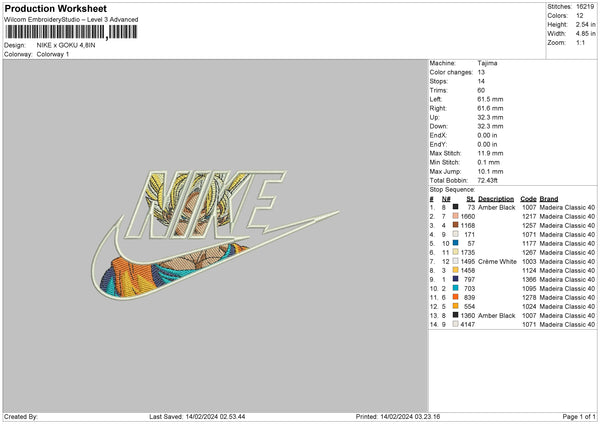Select the Stitches value 16219

pyautogui.click(x=585, y=7)
